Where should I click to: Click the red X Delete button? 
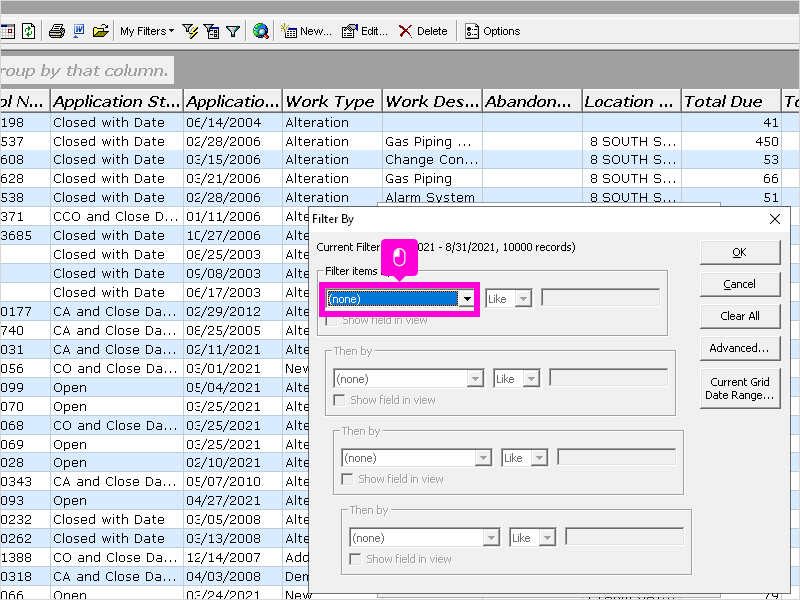pyautogui.click(x=423, y=31)
